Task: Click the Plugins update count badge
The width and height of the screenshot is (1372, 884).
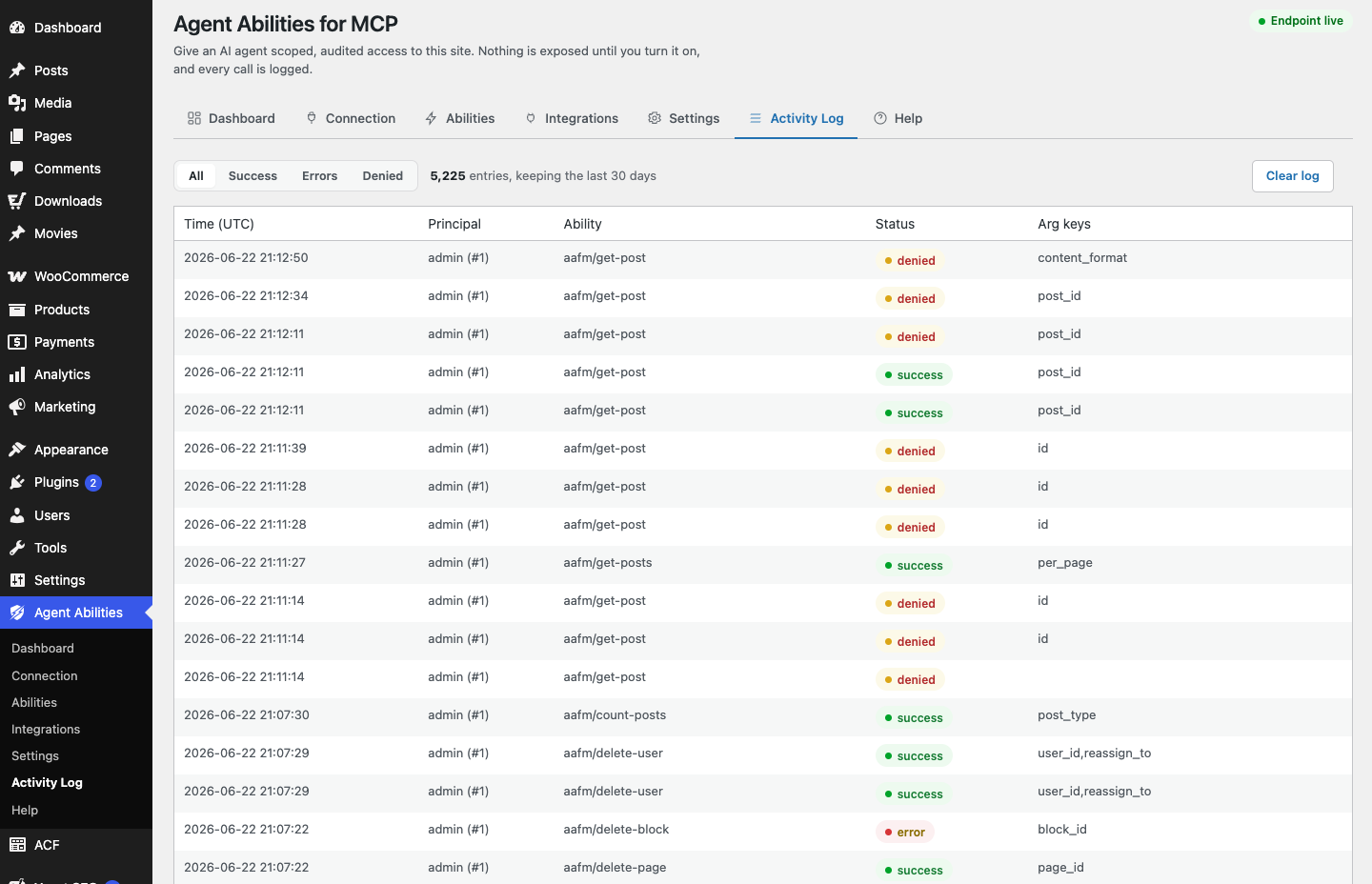Action: 93,483
